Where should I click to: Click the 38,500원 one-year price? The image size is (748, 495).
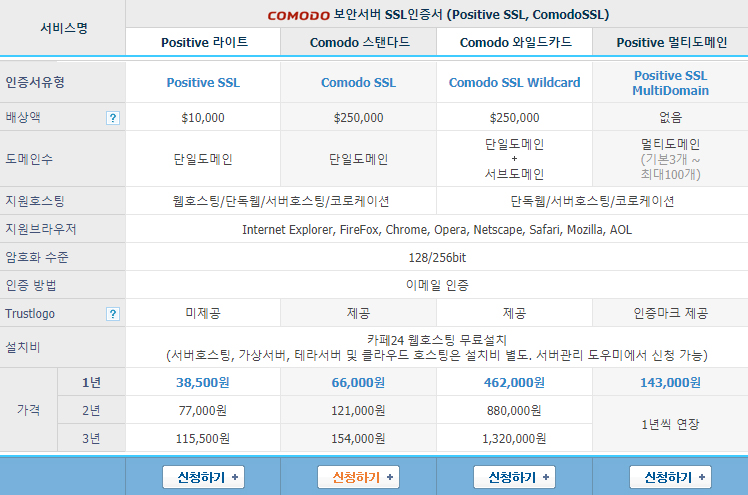(204, 382)
